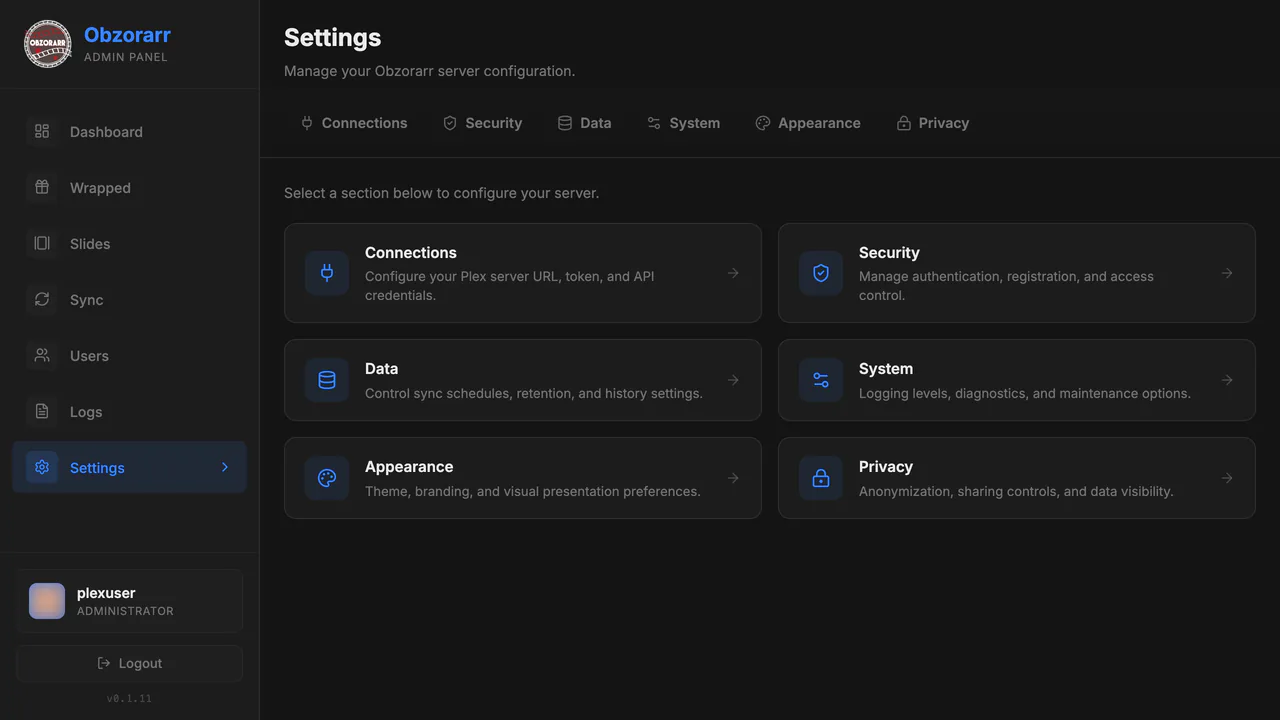Click the Logout arrow icon
Image resolution: width=1280 pixels, height=720 pixels.
coord(104,663)
